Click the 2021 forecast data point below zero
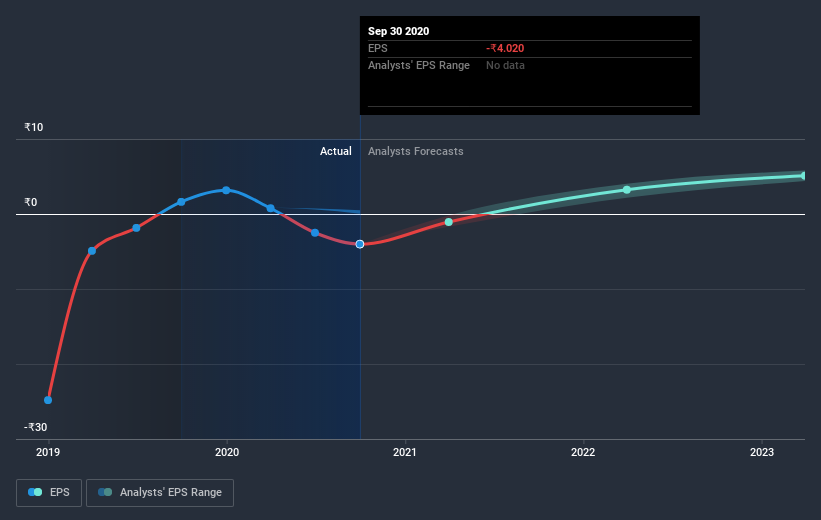The width and height of the screenshot is (821, 520). point(449,222)
